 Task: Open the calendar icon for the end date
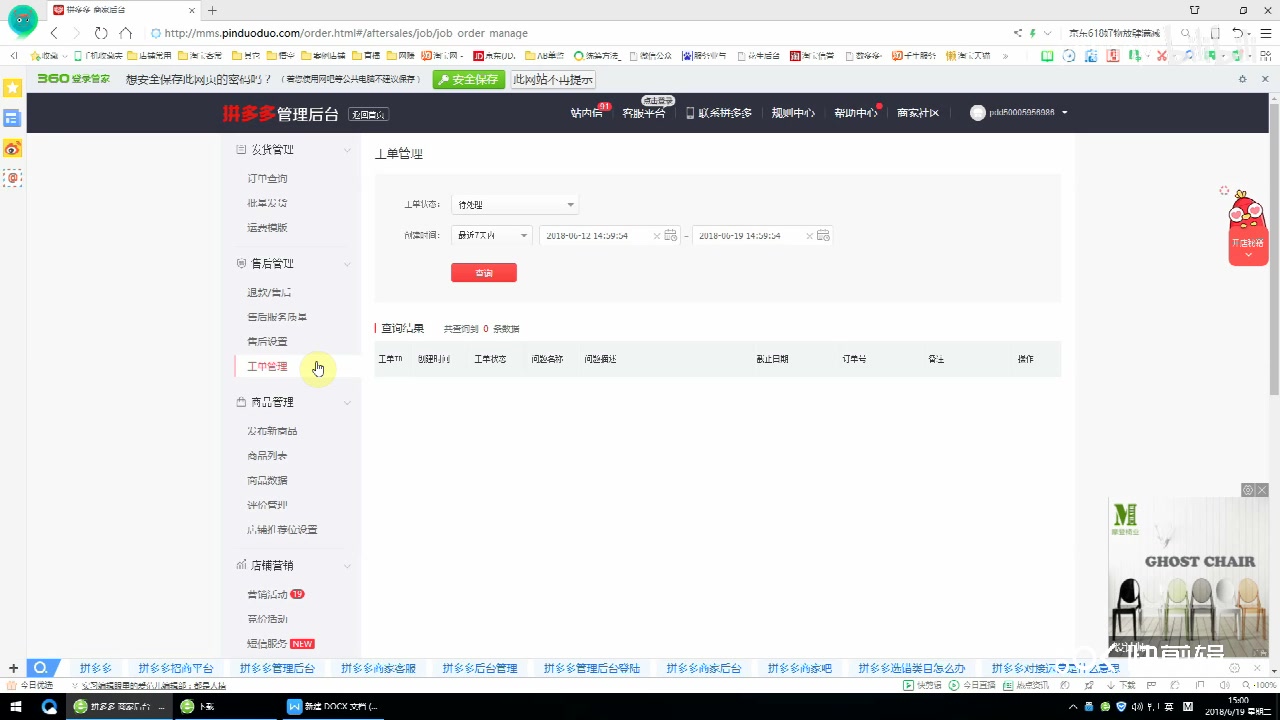[x=822, y=236]
